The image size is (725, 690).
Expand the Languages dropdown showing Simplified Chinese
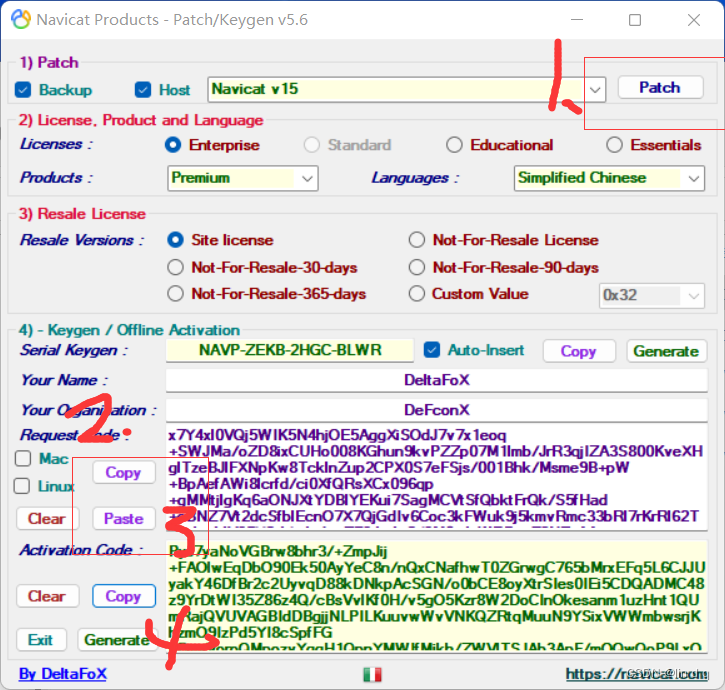pos(693,179)
